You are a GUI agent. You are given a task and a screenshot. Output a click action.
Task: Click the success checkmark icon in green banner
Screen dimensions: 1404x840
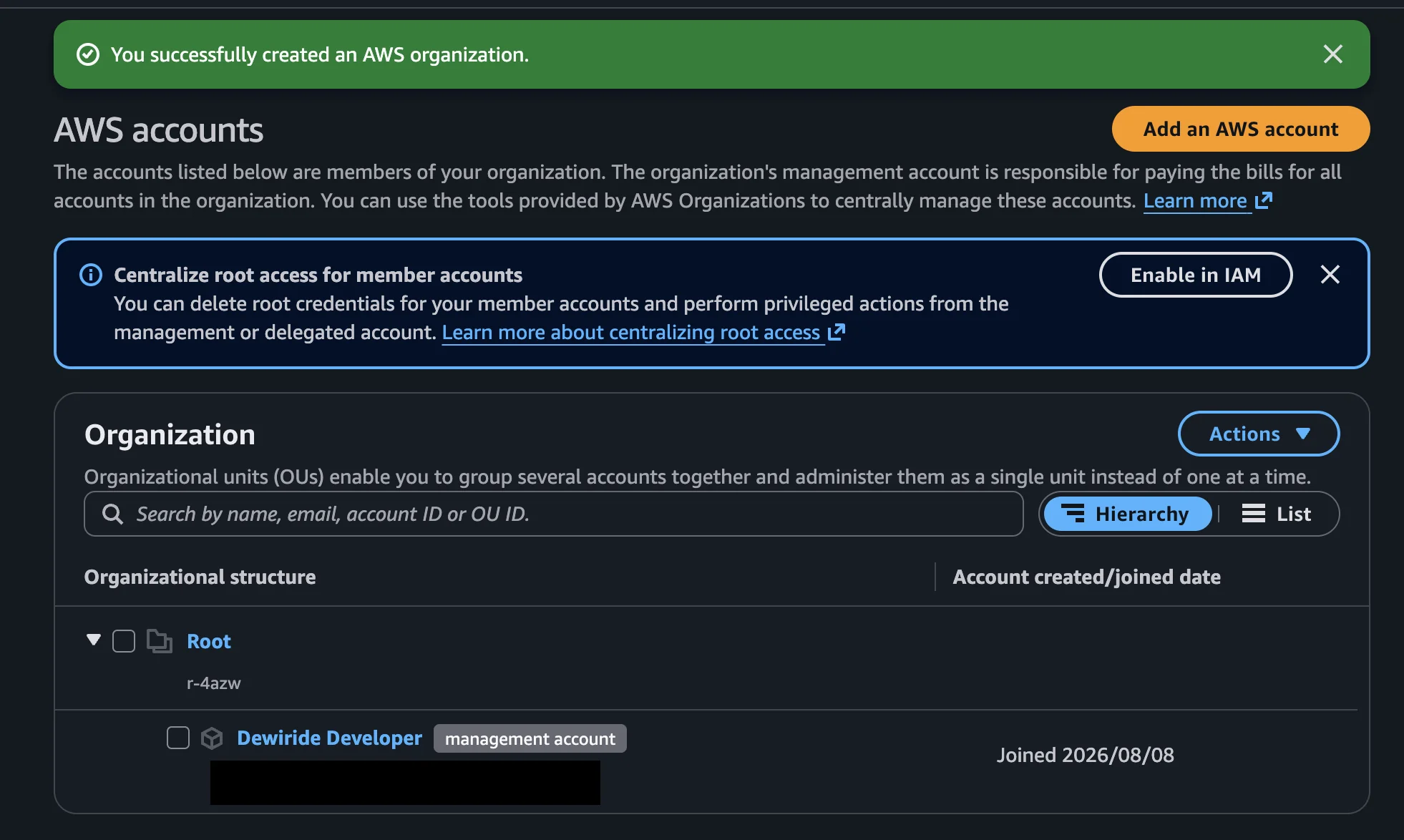click(88, 54)
